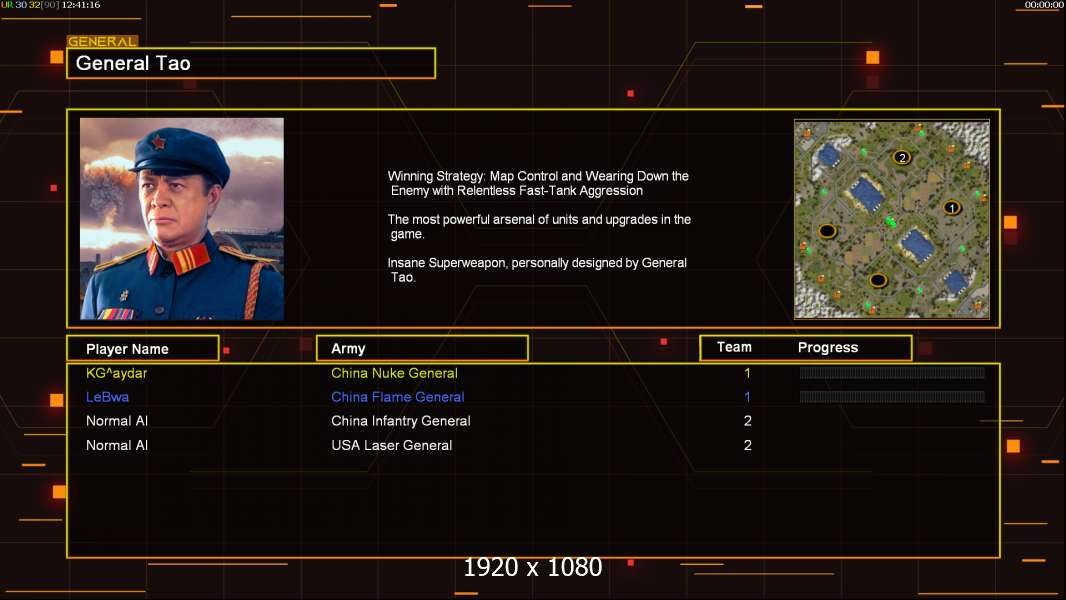Screen dimensions: 1066x600
Task: Click team number in the USA Laser General row
Action: click(747, 445)
